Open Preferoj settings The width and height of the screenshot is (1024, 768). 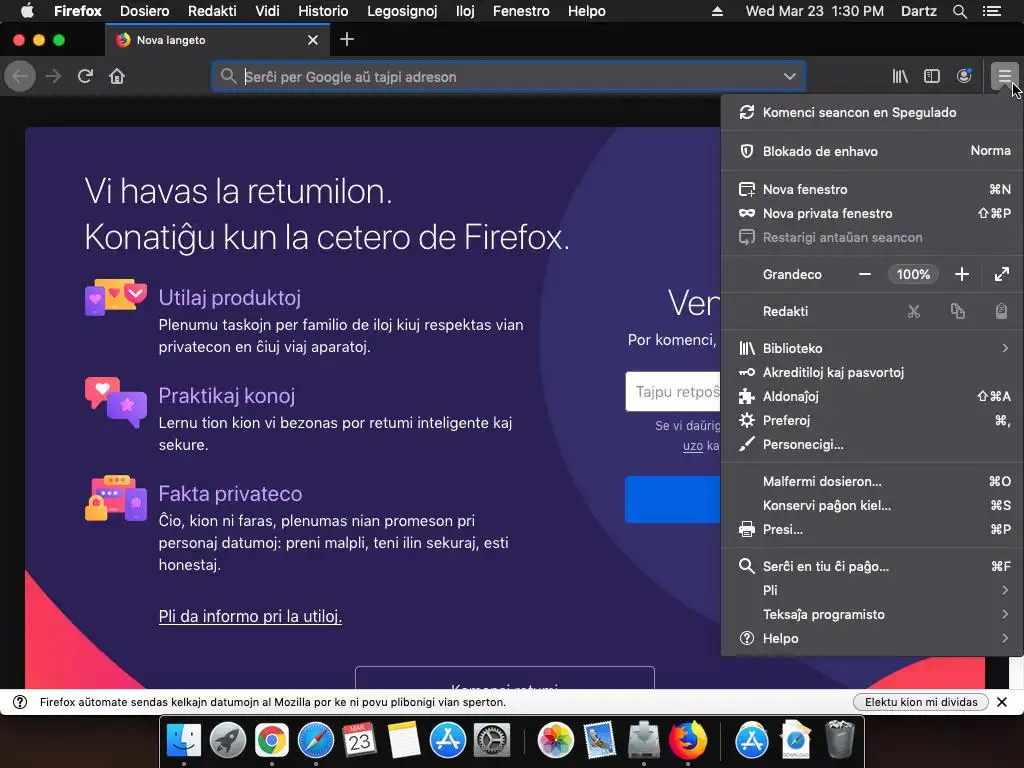pyautogui.click(x=872, y=421)
